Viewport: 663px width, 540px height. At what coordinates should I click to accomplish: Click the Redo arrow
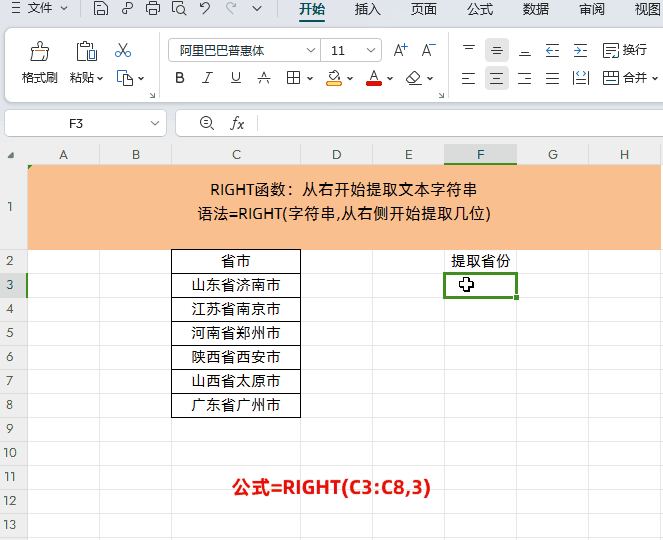231,8
